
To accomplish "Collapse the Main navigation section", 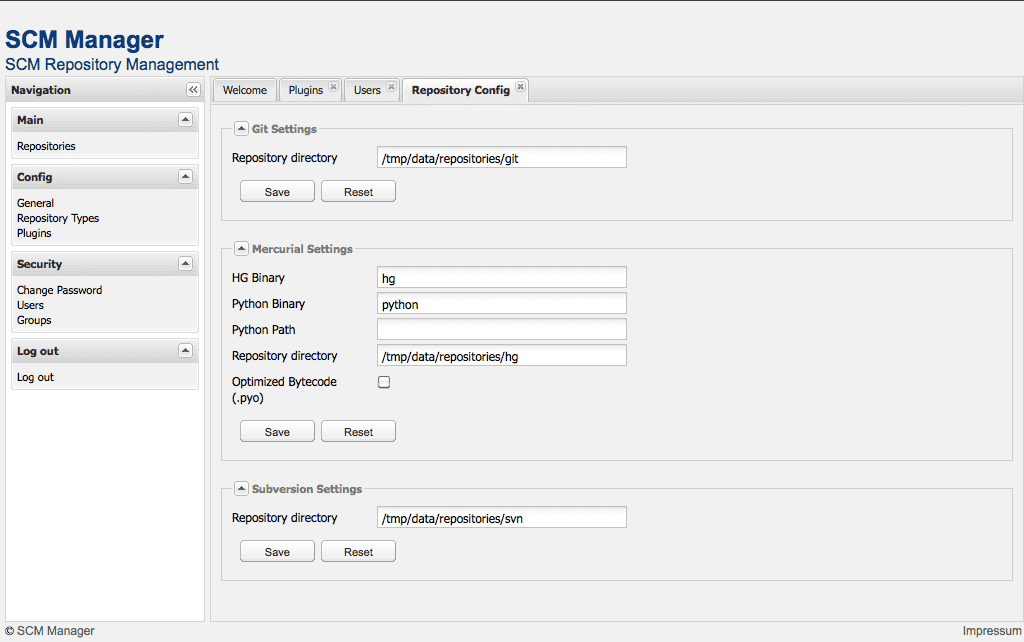I will pos(185,119).
